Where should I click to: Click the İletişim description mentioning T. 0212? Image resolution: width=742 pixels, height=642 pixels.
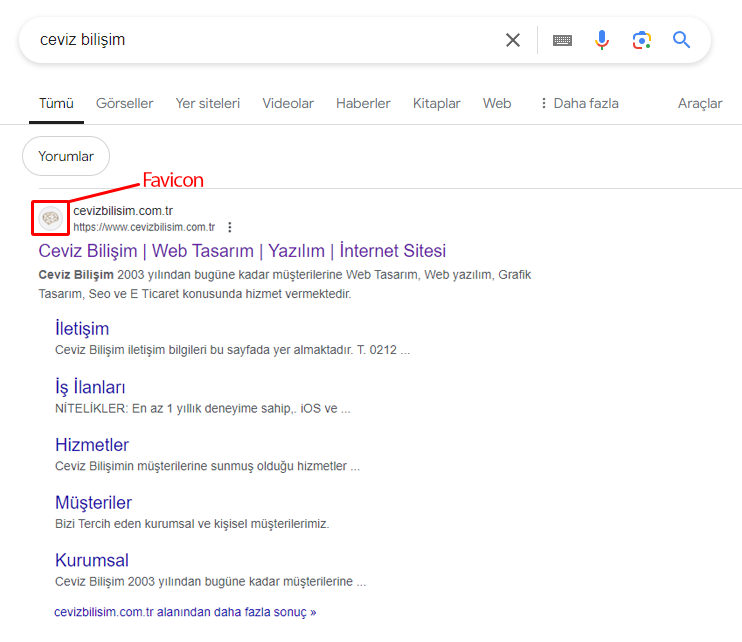[x=232, y=350]
